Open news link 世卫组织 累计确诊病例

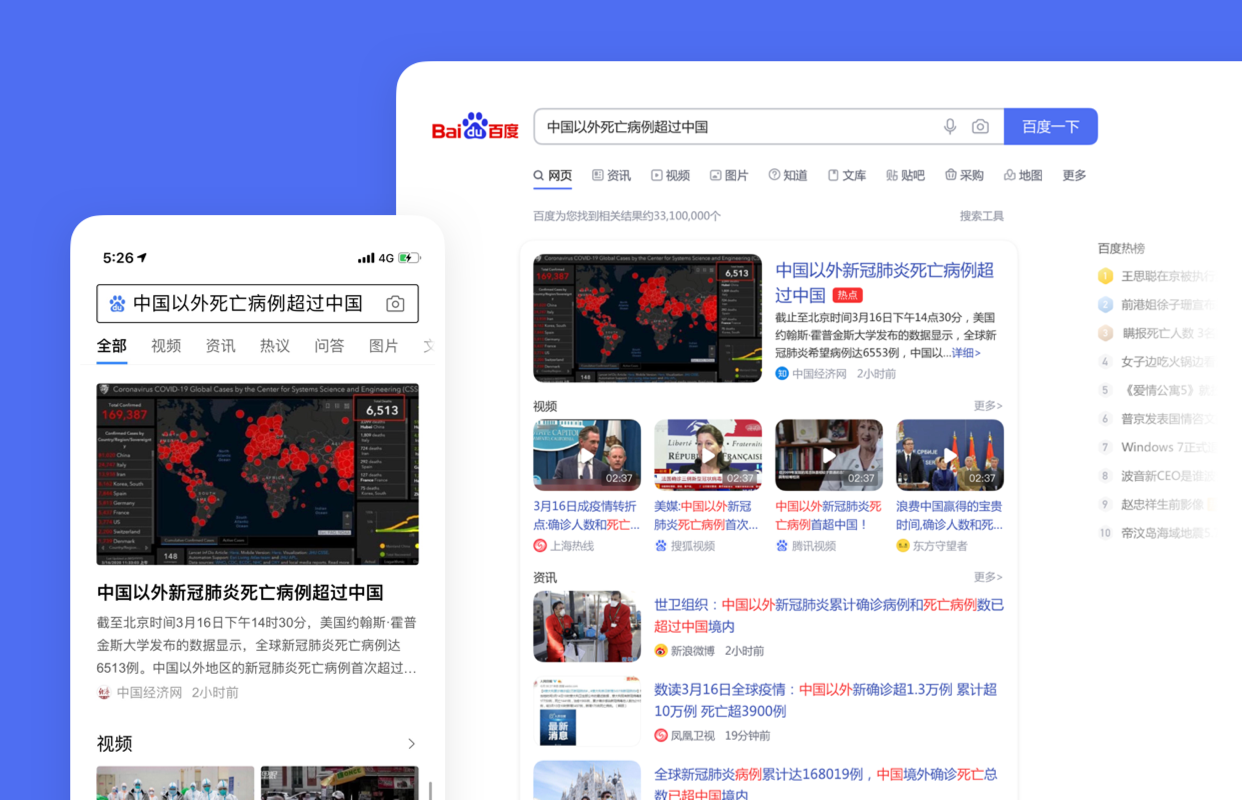[829, 615]
